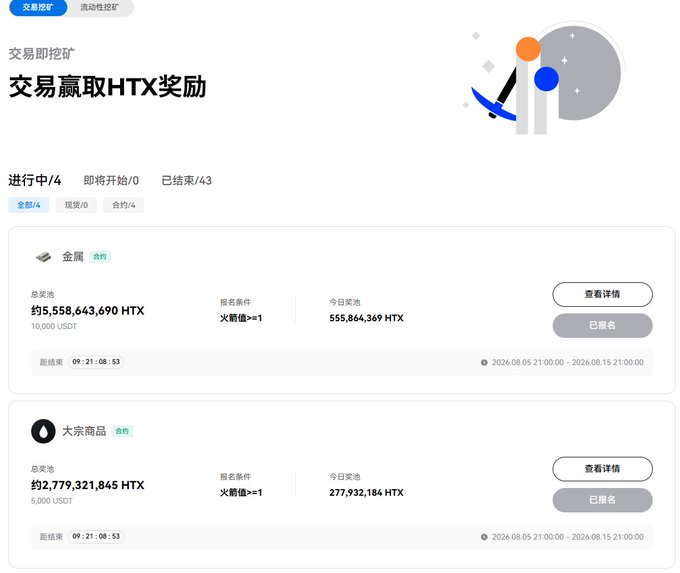Click 查看详情 for the 大宗商品 pool
680x573 pixels.
(x=602, y=468)
